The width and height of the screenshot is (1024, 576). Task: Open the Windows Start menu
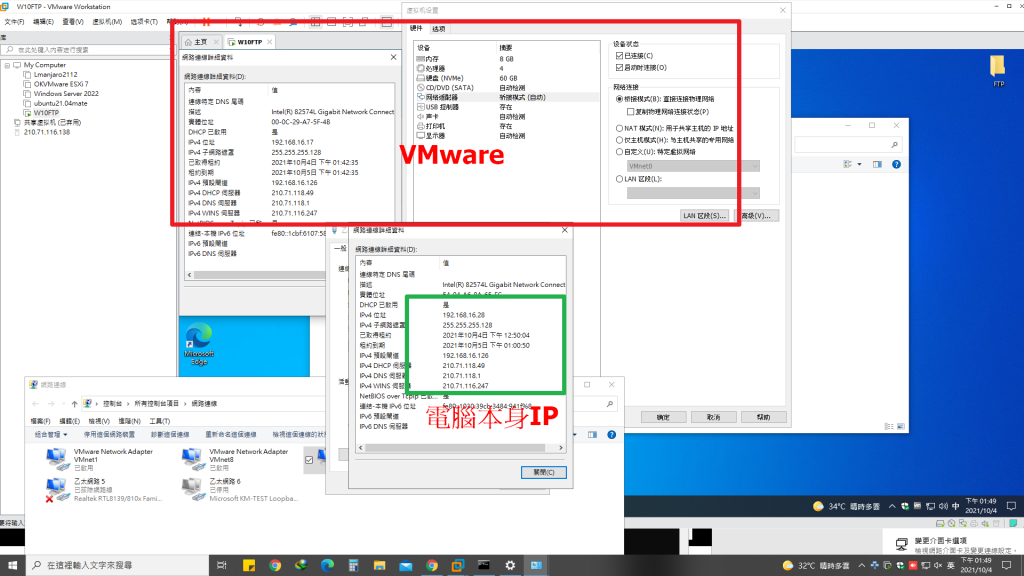click(x=12, y=565)
